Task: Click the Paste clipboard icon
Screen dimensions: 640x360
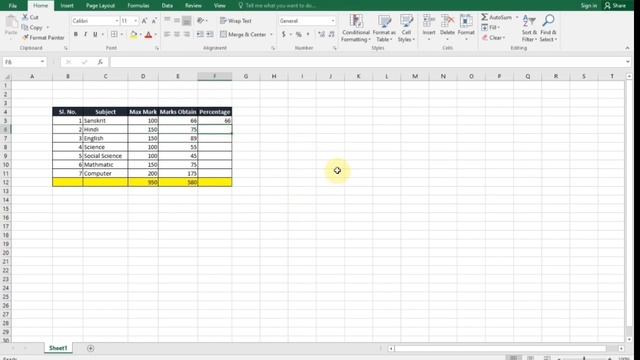Action: (11, 22)
